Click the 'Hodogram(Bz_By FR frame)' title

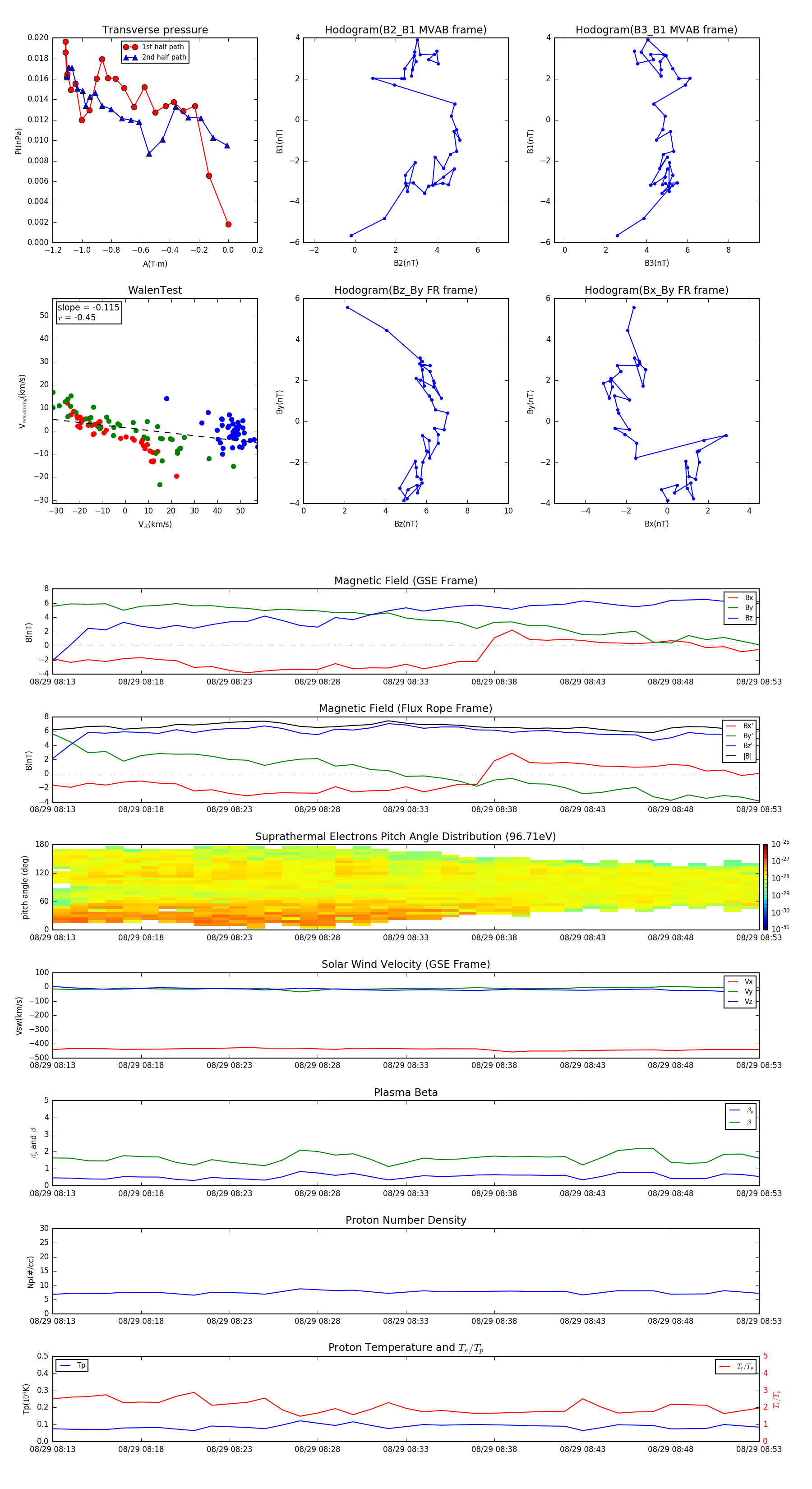406,290
